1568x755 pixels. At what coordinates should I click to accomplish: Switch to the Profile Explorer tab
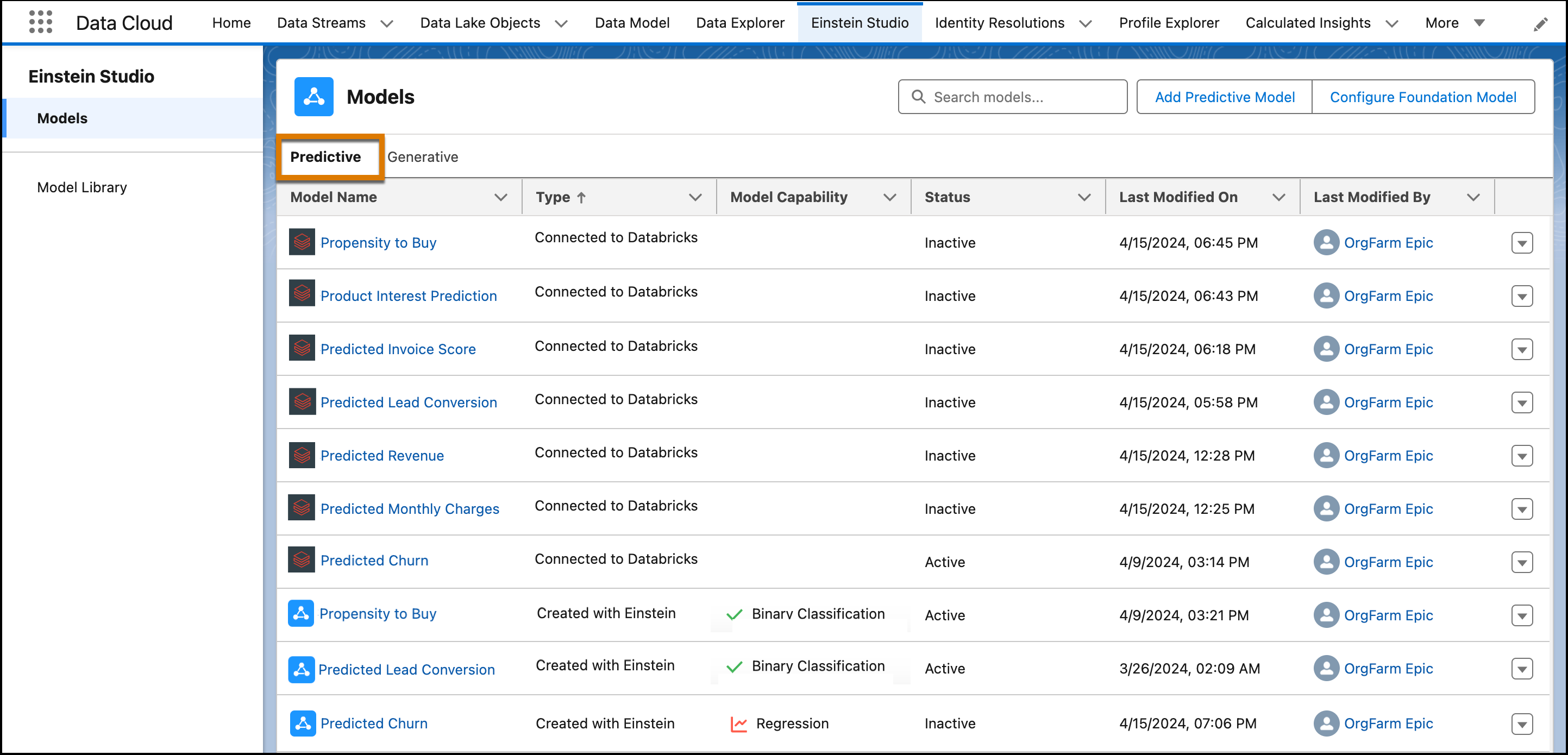(x=1169, y=23)
